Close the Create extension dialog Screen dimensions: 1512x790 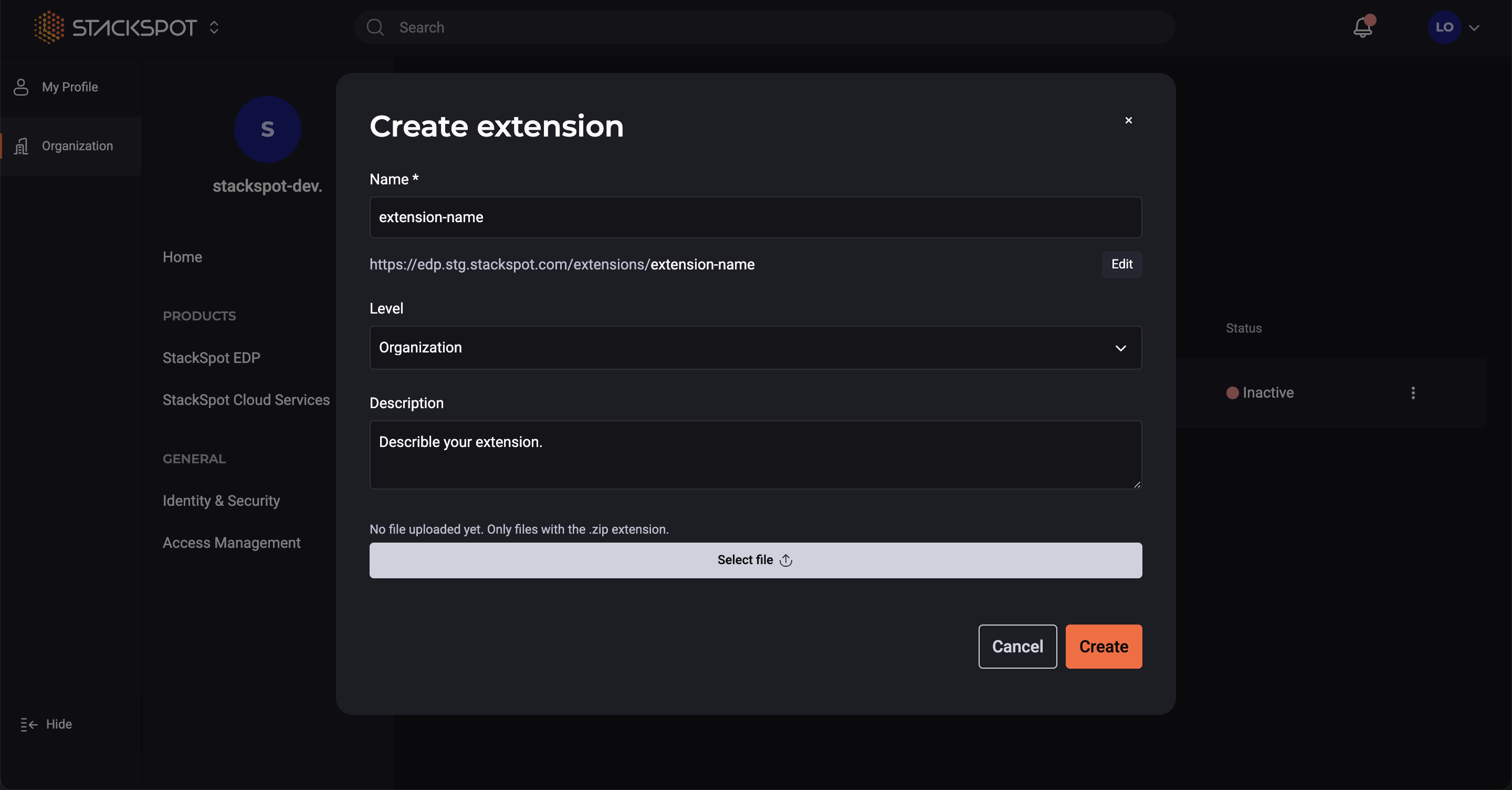pyautogui.click(x=1128, y=120)
